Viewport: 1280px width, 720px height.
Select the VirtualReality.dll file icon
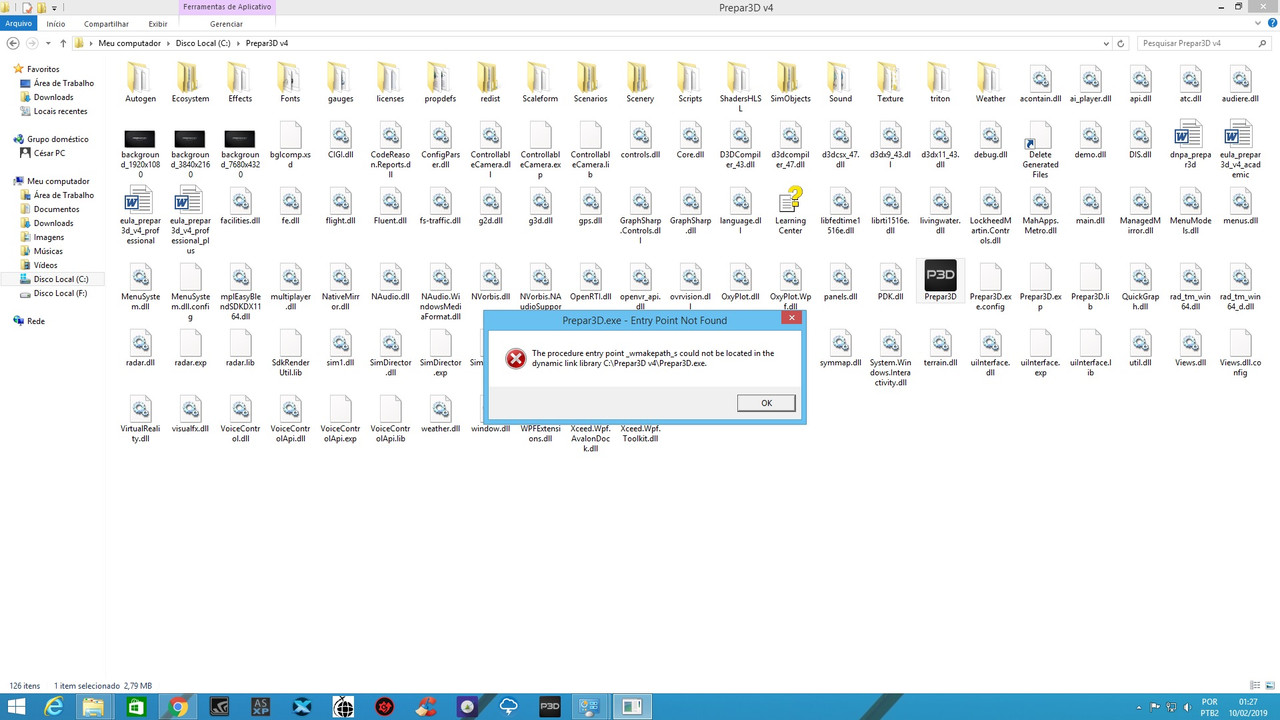(140, 407)
